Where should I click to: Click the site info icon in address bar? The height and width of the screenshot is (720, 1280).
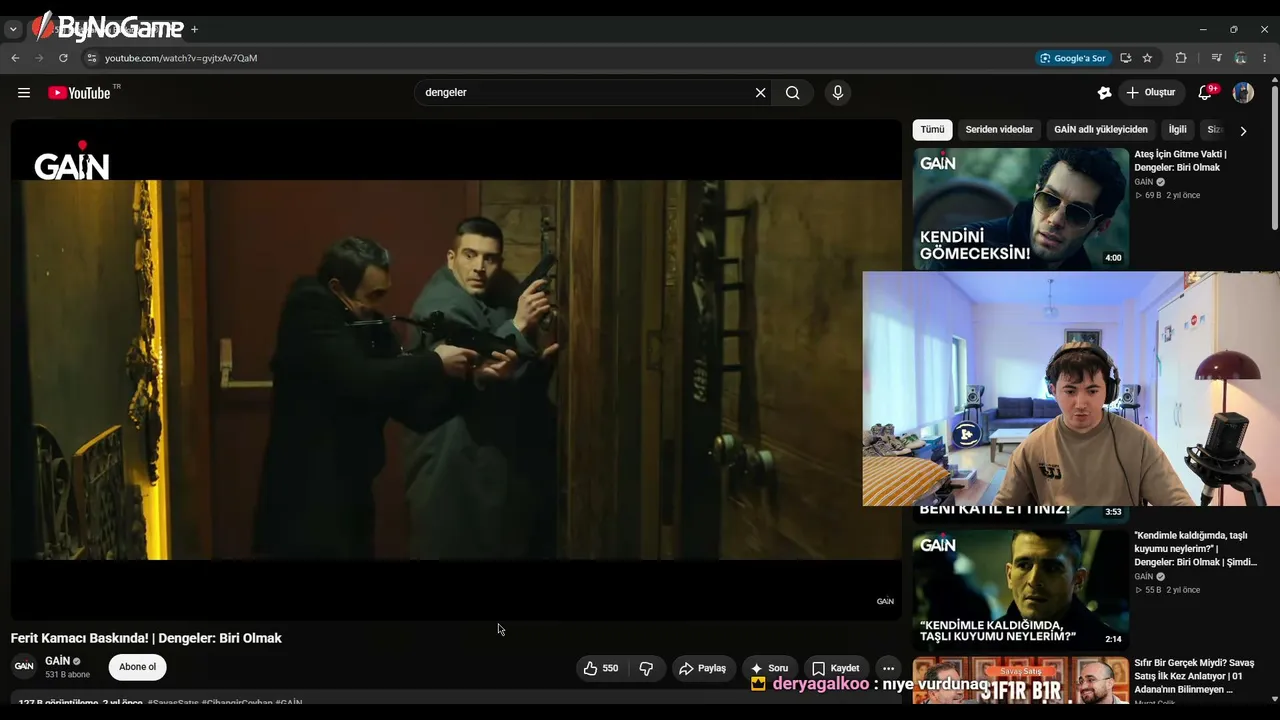pos(91,58)
